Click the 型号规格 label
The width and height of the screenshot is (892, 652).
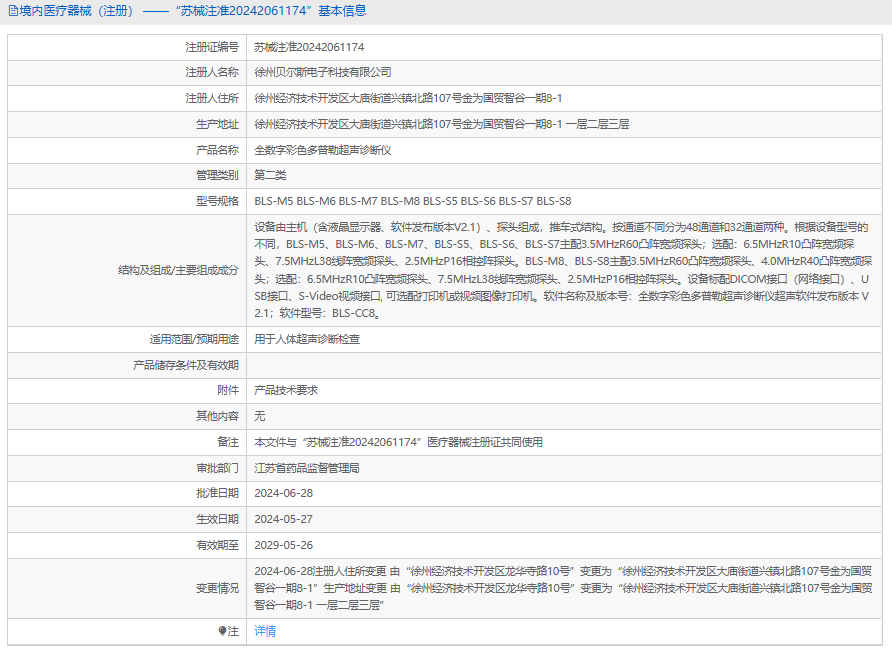[217, 201]
